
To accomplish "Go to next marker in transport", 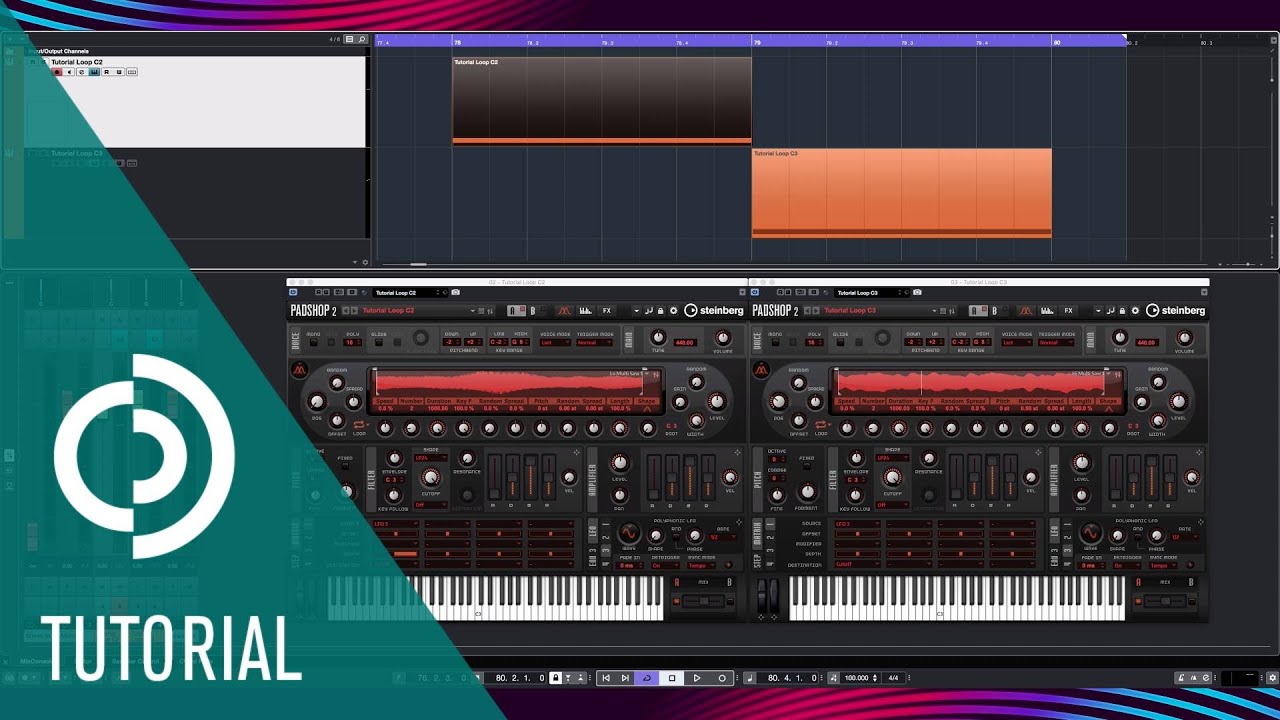I will (x=625, y=678).
